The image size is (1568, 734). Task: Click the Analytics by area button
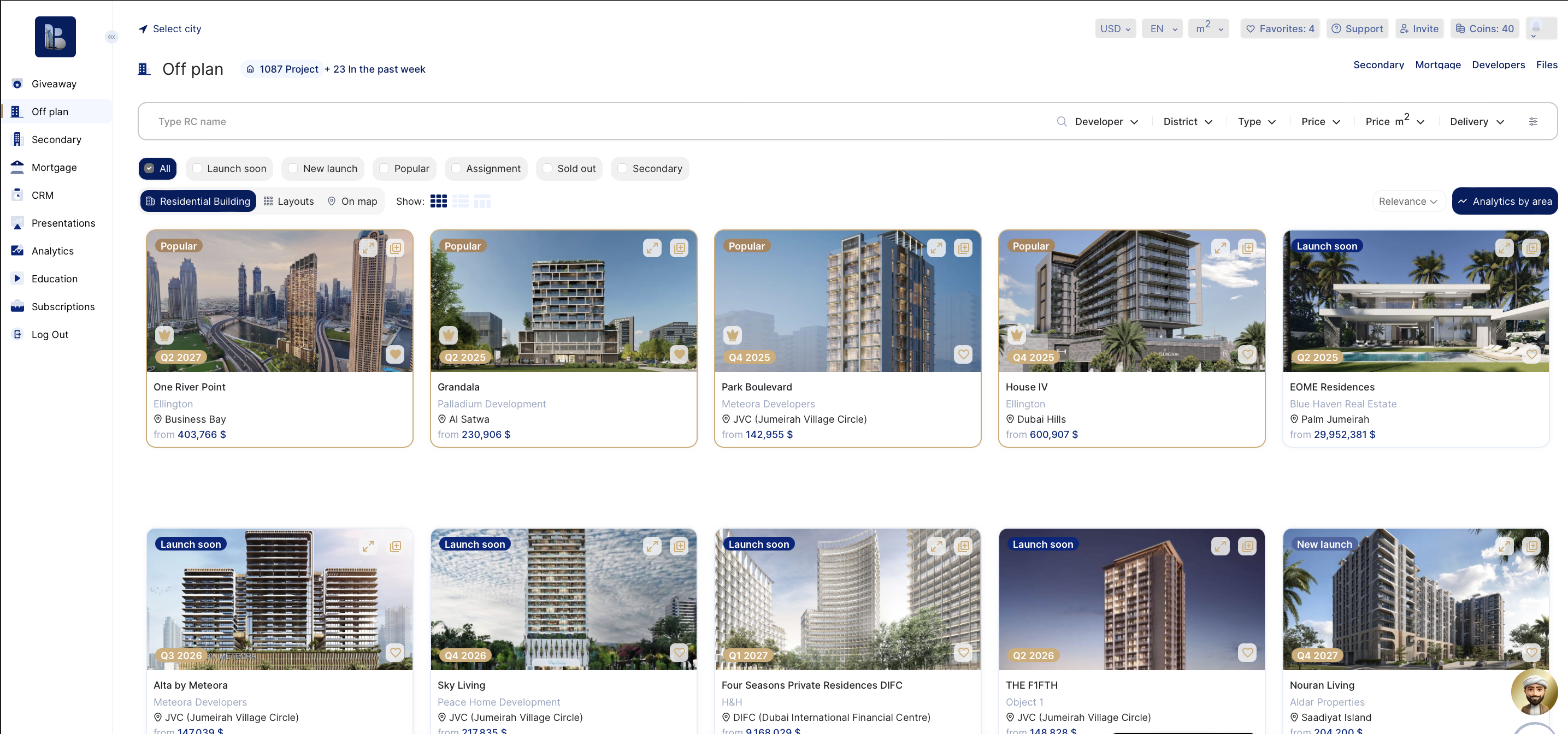pyautogui.click(x=1504, y=202)
